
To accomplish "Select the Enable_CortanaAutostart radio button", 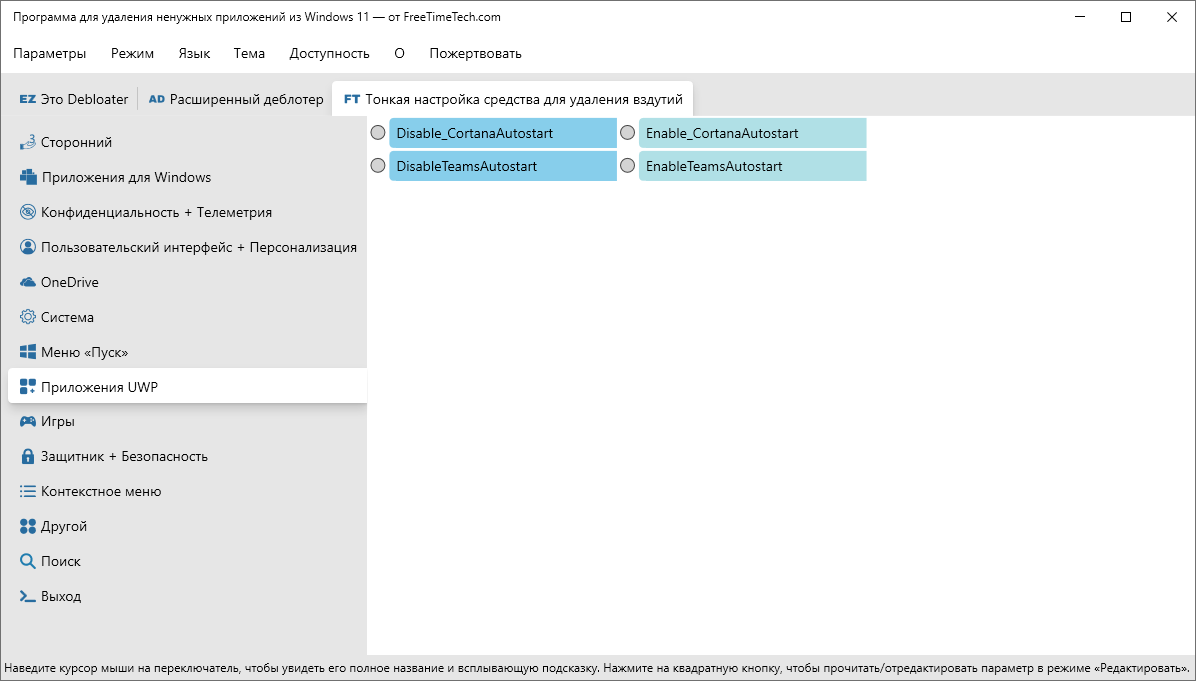I will [x=627, y=133].
